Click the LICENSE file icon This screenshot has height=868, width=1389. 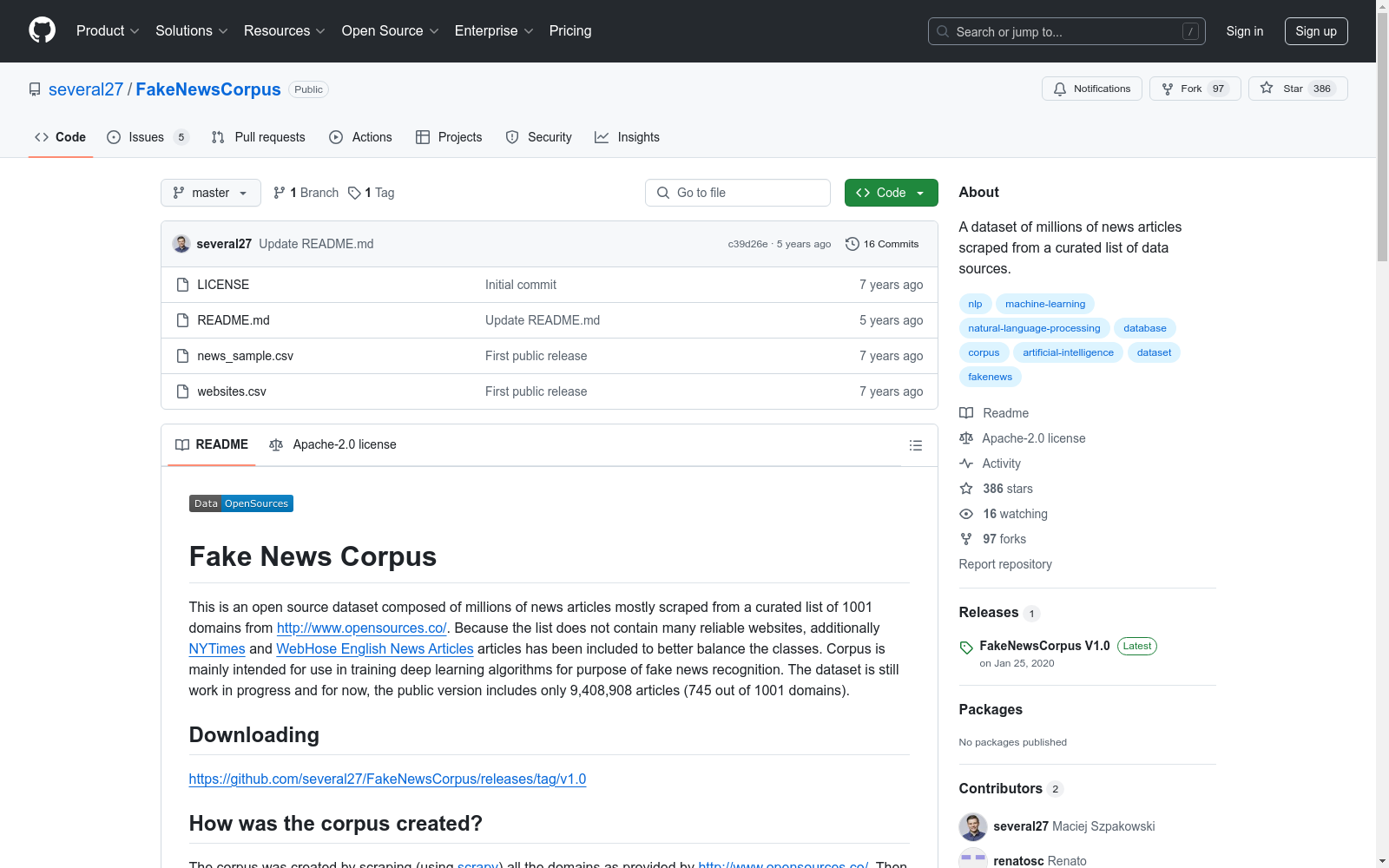(x=182, y=285)
